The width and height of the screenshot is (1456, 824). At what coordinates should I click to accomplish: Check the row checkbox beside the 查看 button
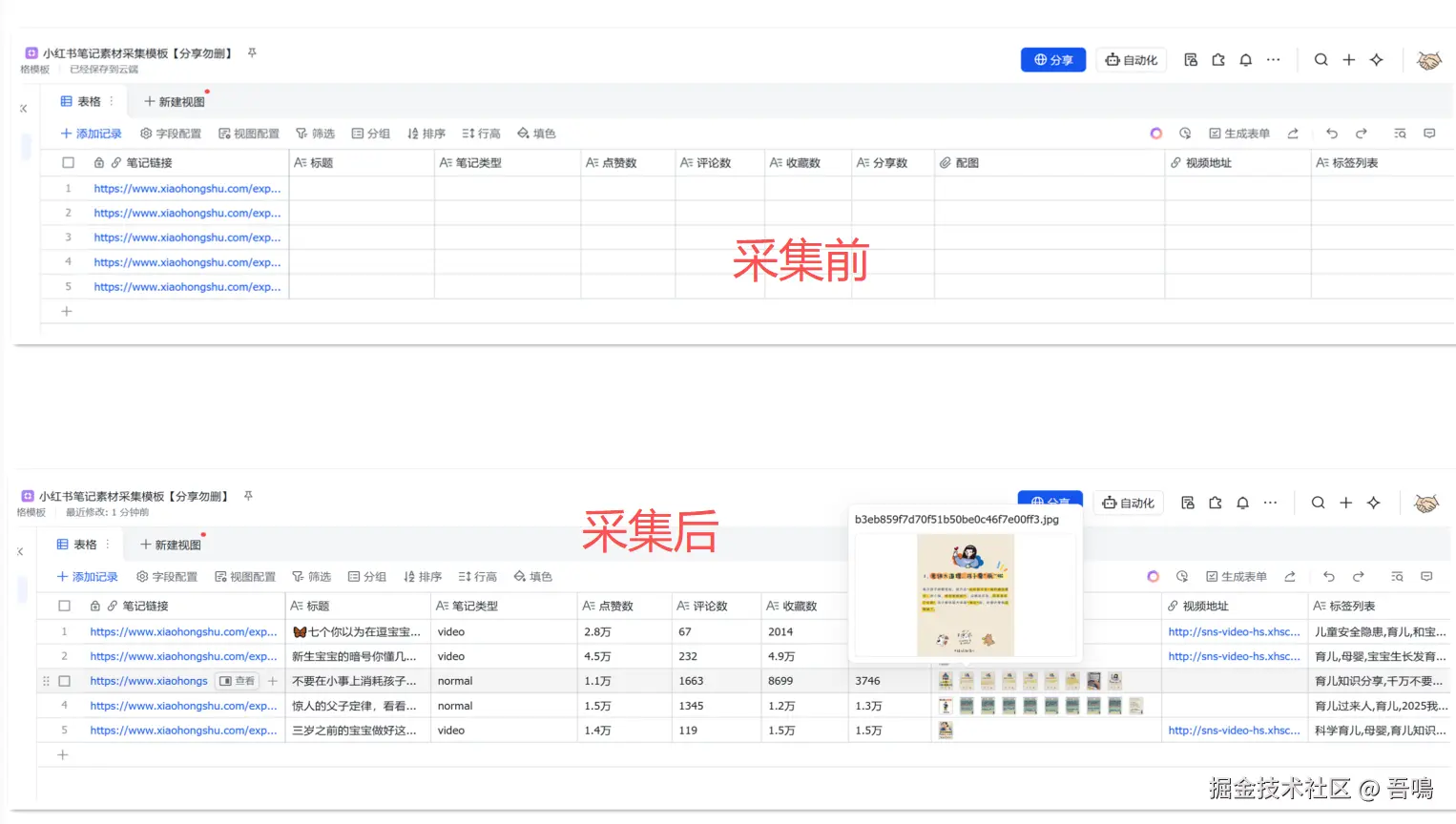pos(65,681)
